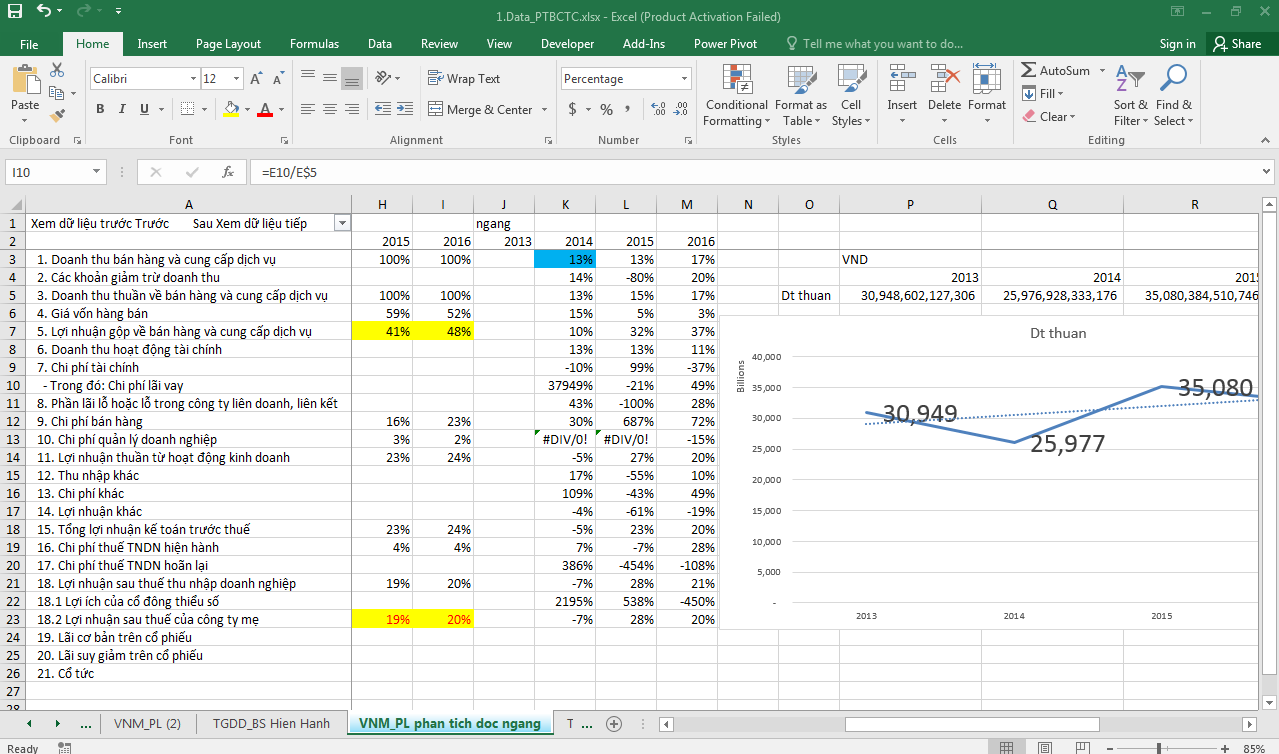Apply comma style icon
The height and width of the screenshot is (754, 1279).
click(x=630, y=109)
